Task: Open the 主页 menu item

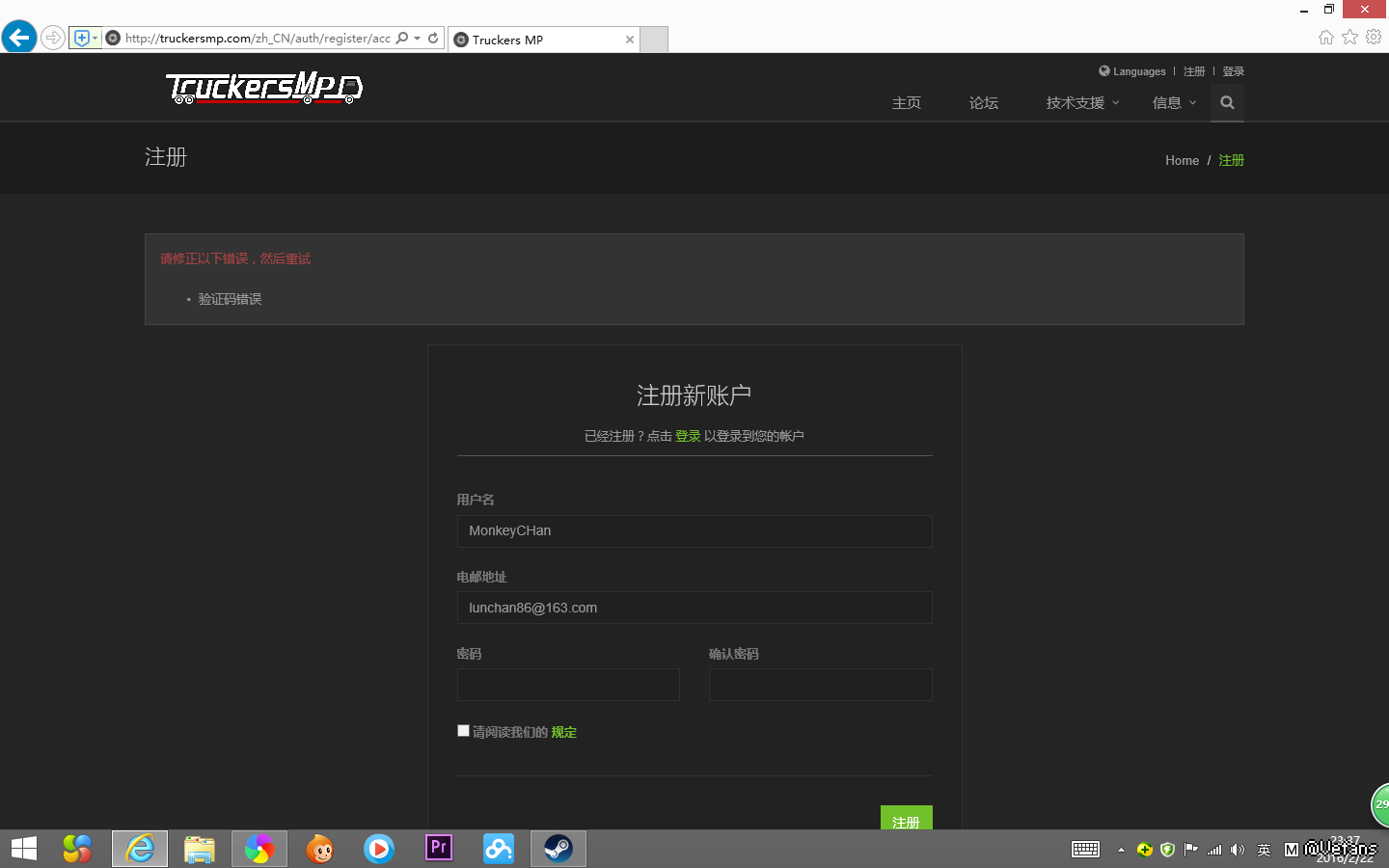Action: [x=907, y=103]
